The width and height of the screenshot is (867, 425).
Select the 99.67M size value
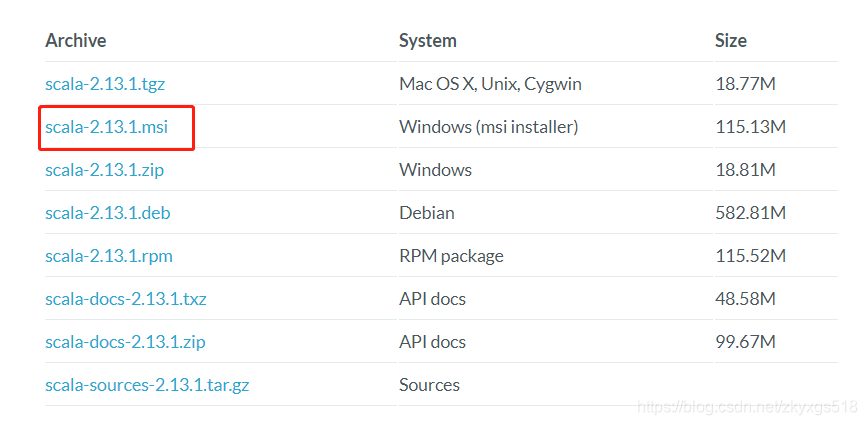tap(745, 342)
